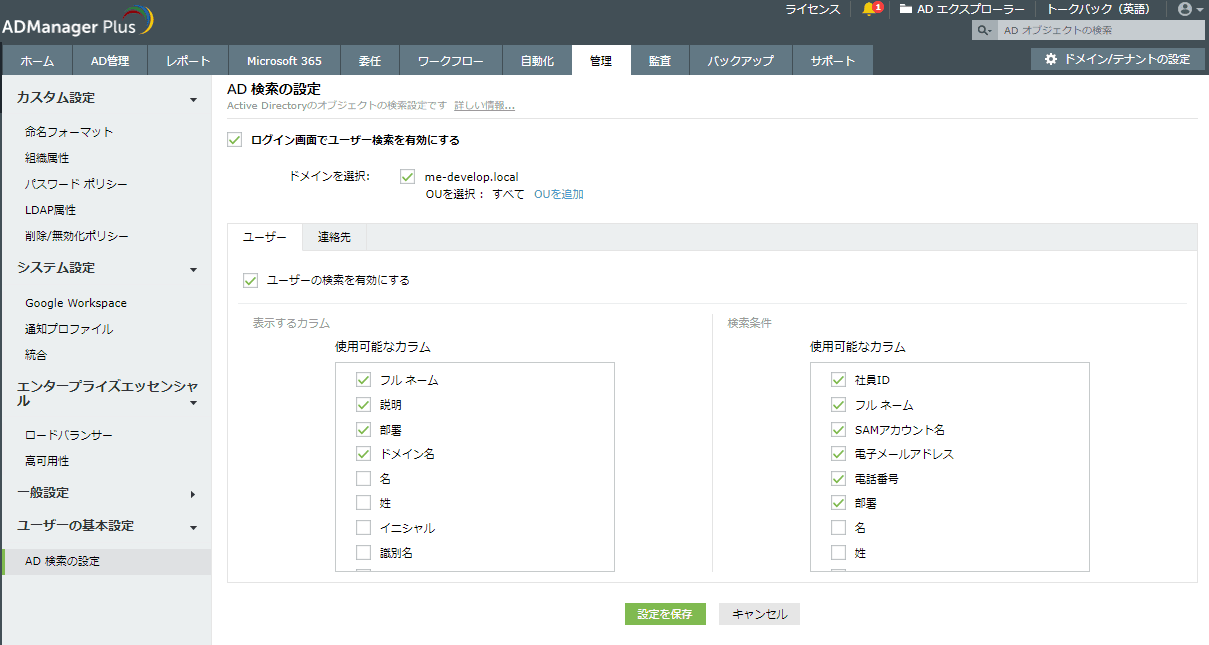
Task: Switch to the 連絡先 tab
Action: click(x=333, y=237)
